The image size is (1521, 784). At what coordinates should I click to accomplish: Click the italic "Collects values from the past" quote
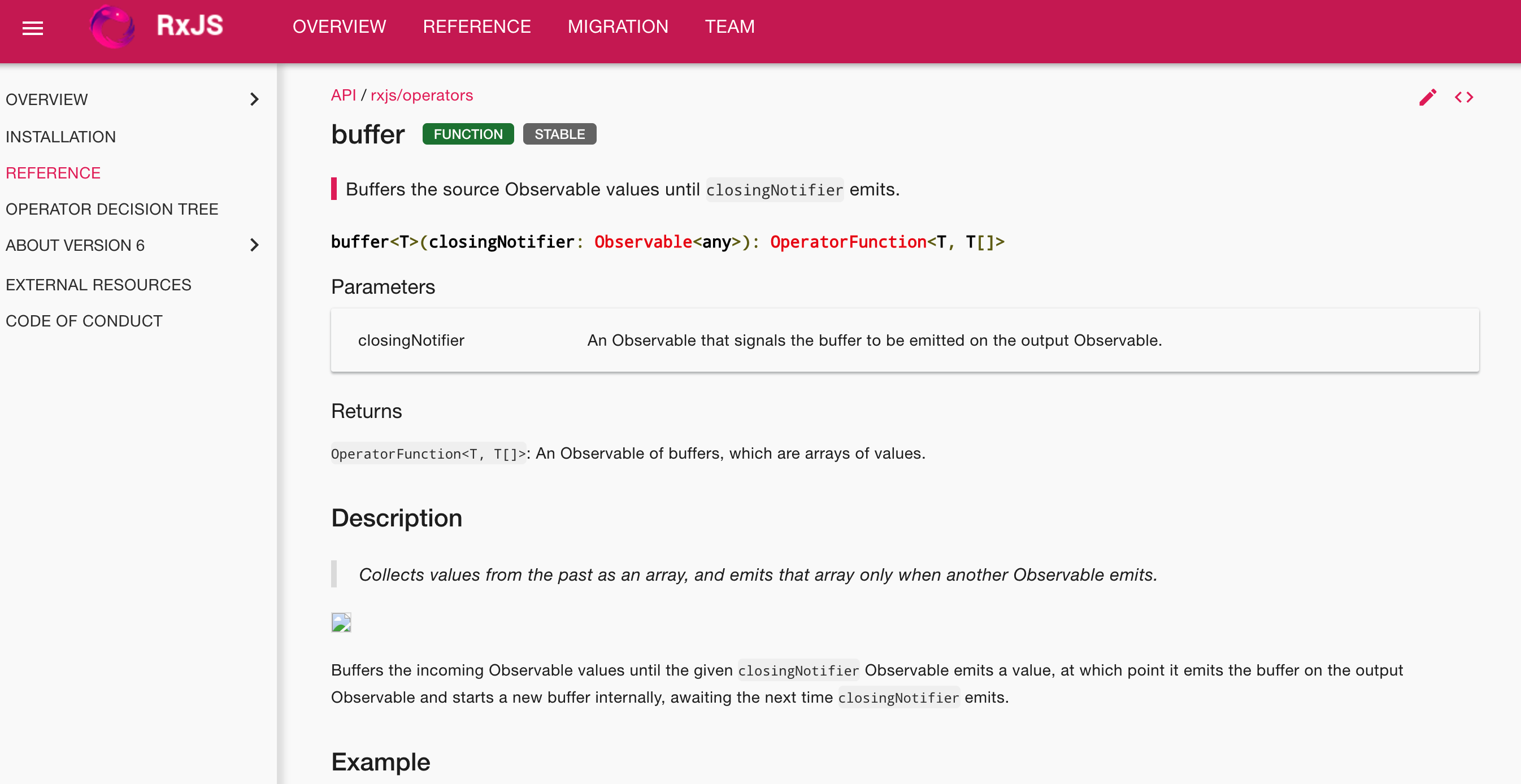[758, 574]
